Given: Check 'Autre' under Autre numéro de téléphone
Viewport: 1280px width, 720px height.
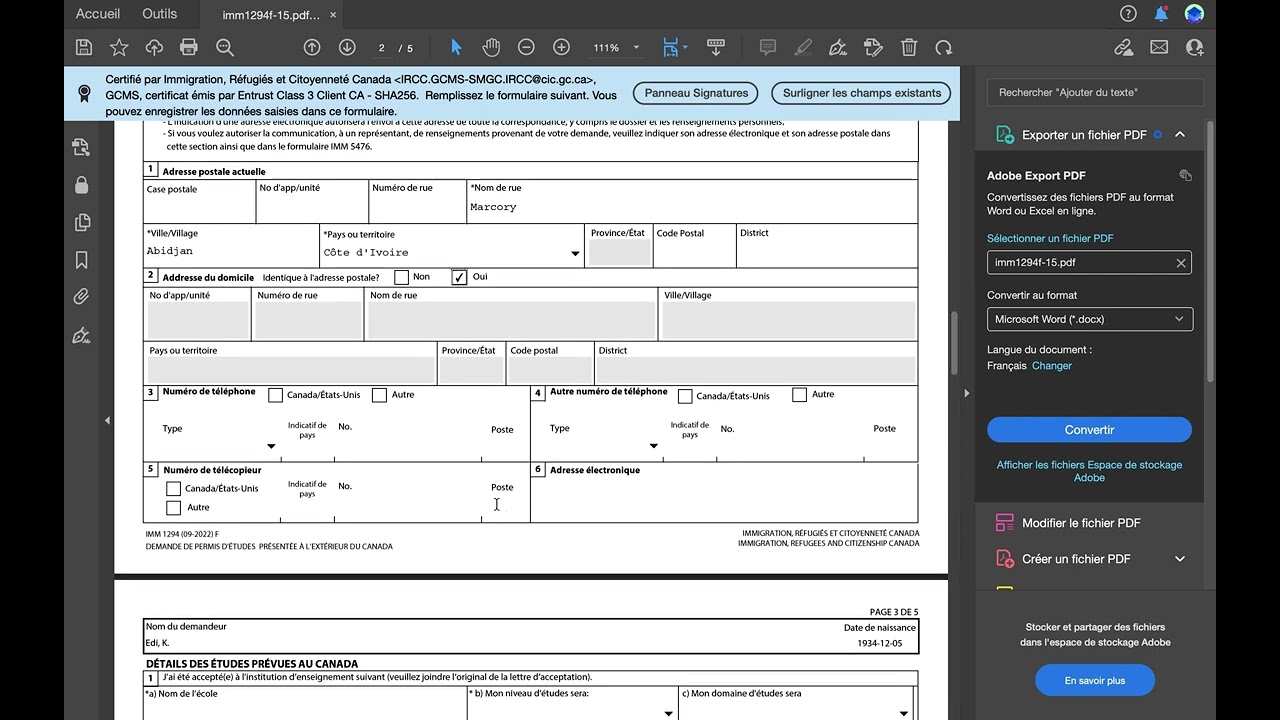Looking at the screenshot, I should 799,395.
